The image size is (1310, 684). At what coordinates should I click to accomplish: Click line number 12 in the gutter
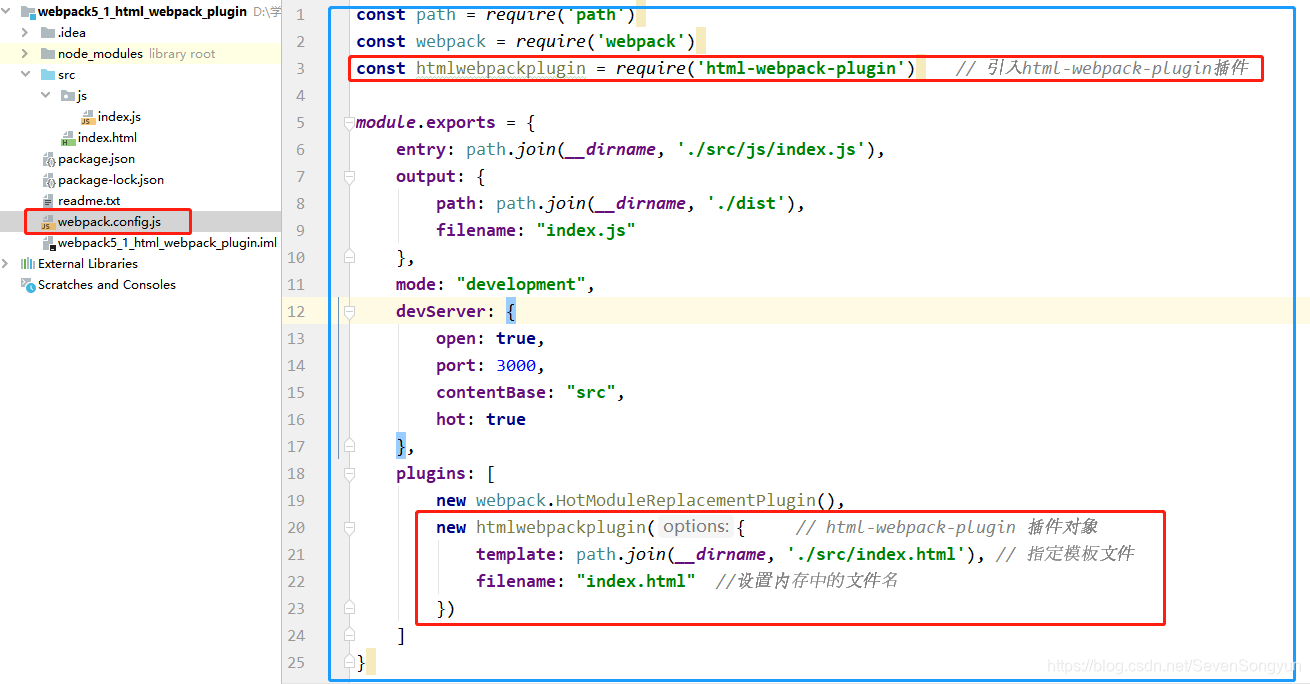296,312
